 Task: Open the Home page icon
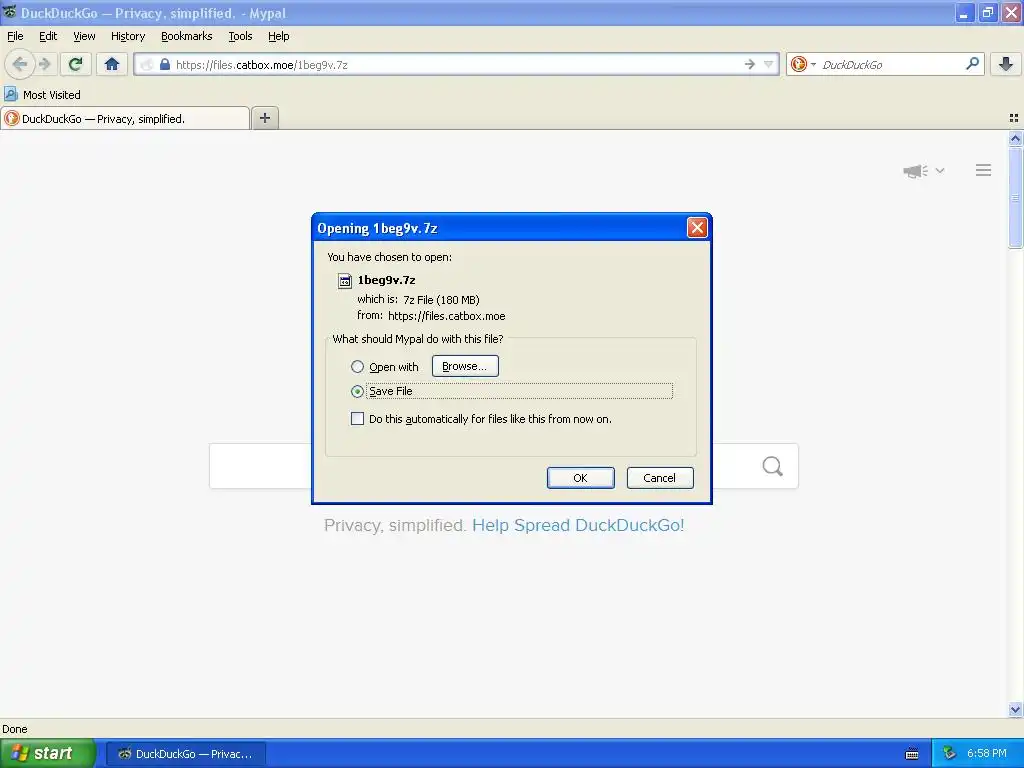tap(112, 64)
